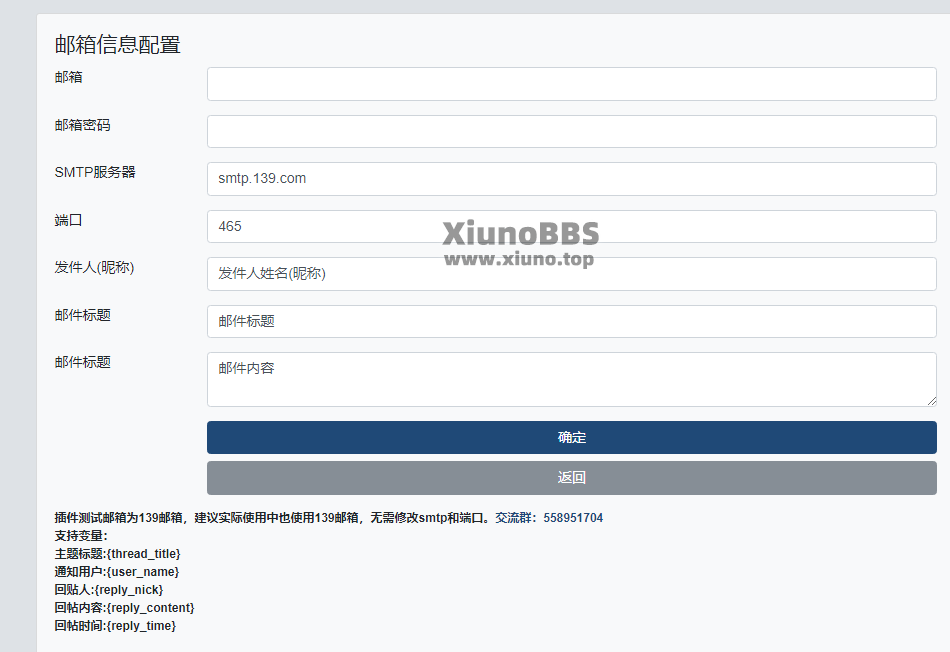Click inside the 邮件内容 textarea
Screen dimensions: 950x652
tap(571, 379)
